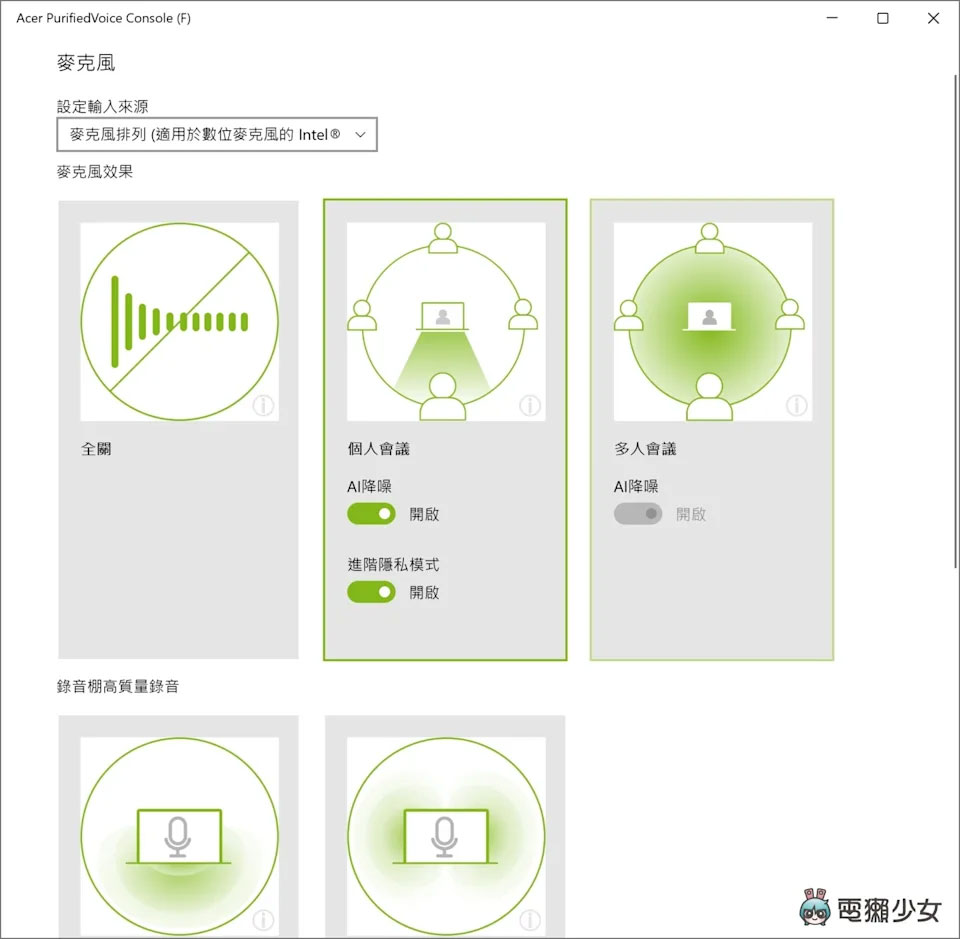960x939 pixels.
Task: Select the 多人會議 multi-person meeting icon
Action: pos(711,321)
